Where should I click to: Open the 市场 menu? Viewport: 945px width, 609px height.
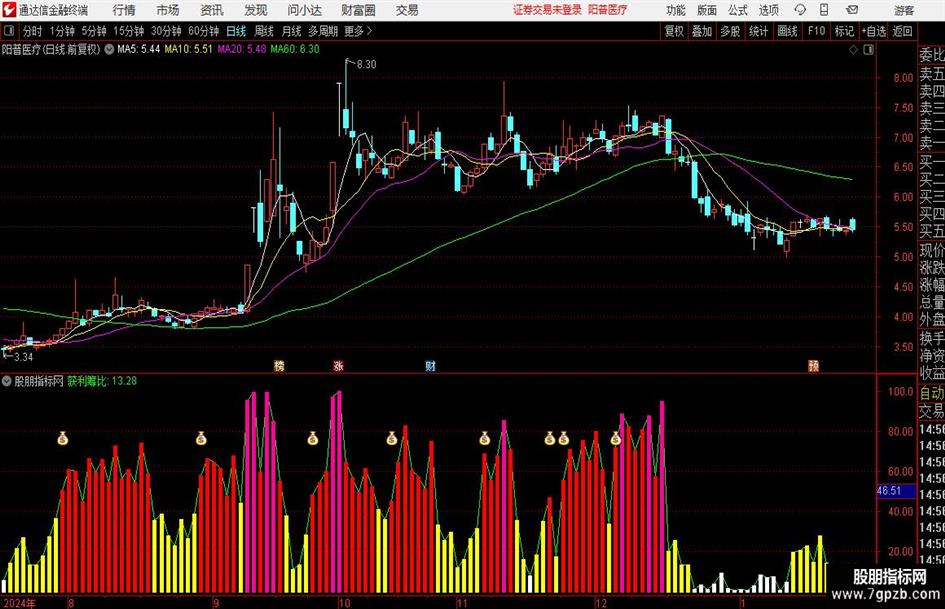[x=168, y=10]
